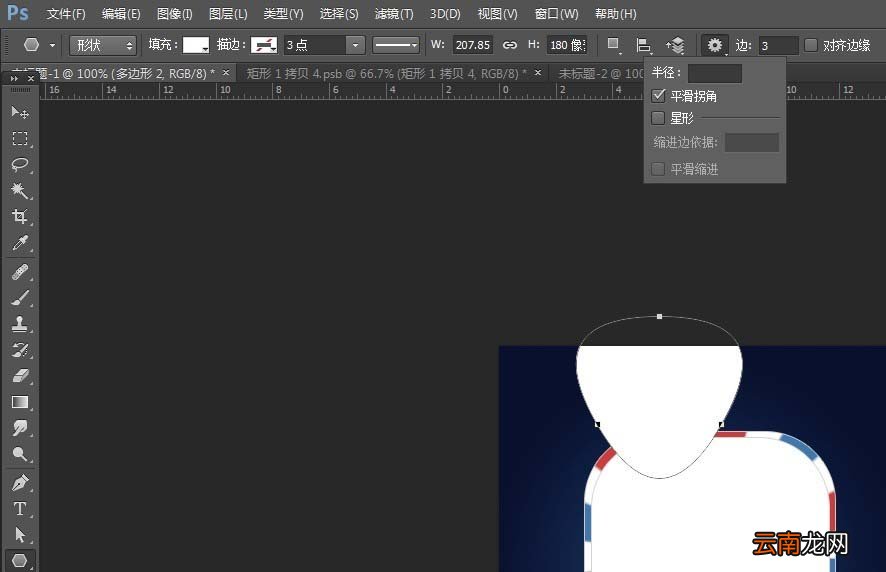Open path operations icon
Image resolution: width=886 pixels, height=572 pixels.
tap(613, 45)
